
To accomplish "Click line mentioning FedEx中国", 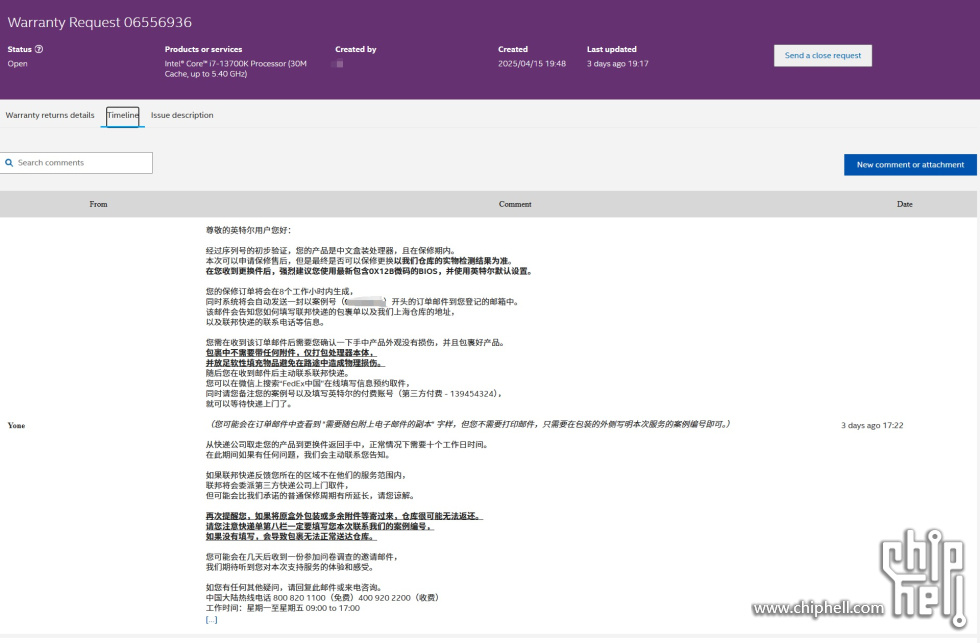I will [308, 384].
